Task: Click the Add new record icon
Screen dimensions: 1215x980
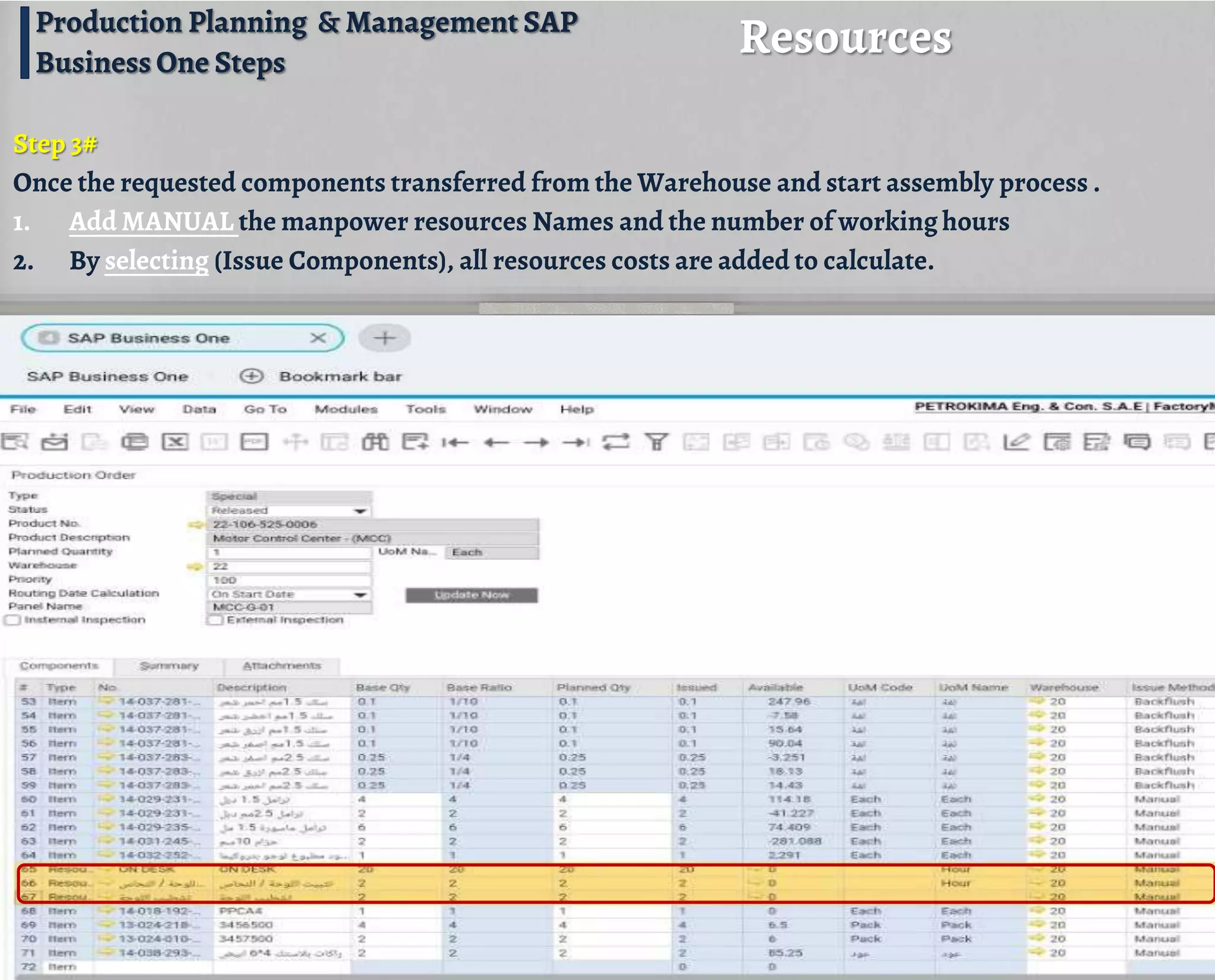Action: click(415, 442)
